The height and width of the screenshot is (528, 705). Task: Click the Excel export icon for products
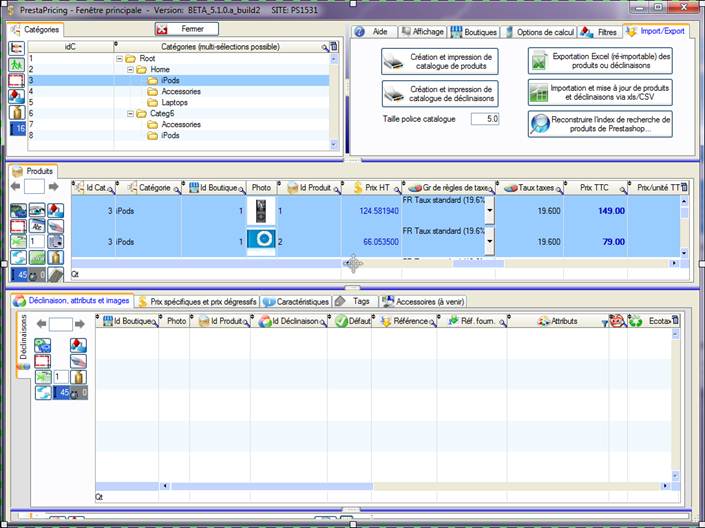539,61
